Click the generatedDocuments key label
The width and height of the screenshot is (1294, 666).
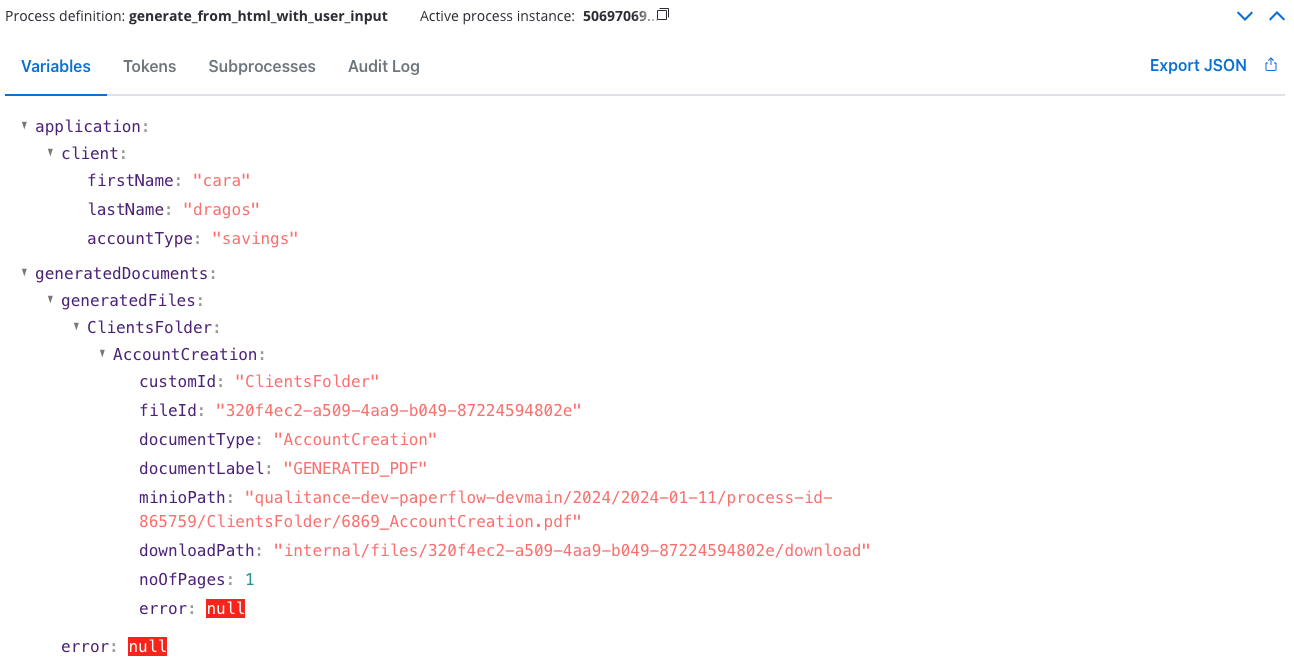click(x=122, y=273)
